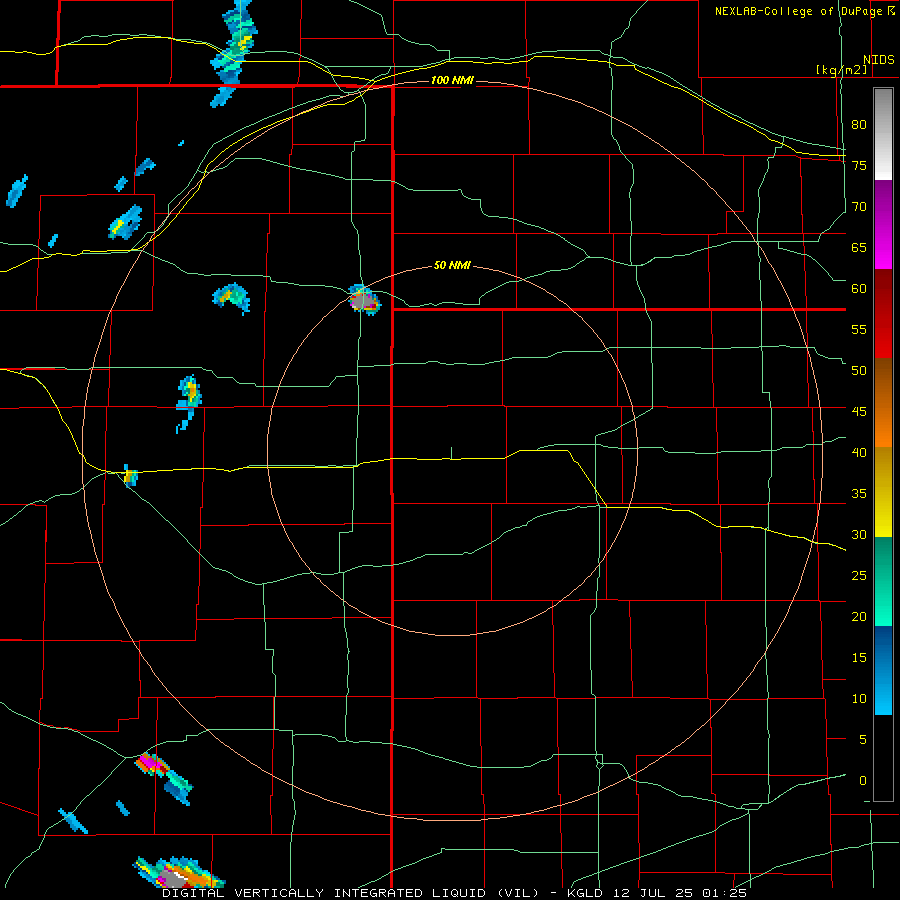Click the 15 value on the legend

point(859,658)
